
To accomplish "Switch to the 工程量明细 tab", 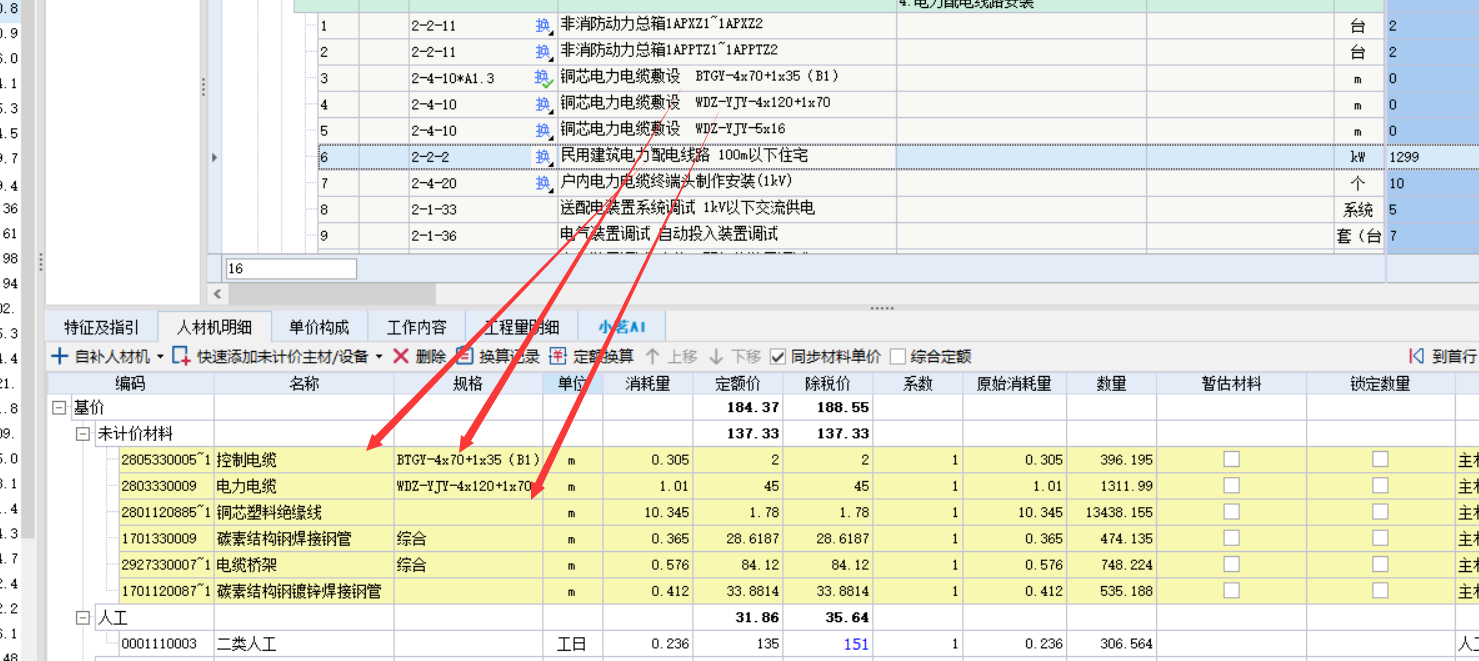I will [522, 327].
